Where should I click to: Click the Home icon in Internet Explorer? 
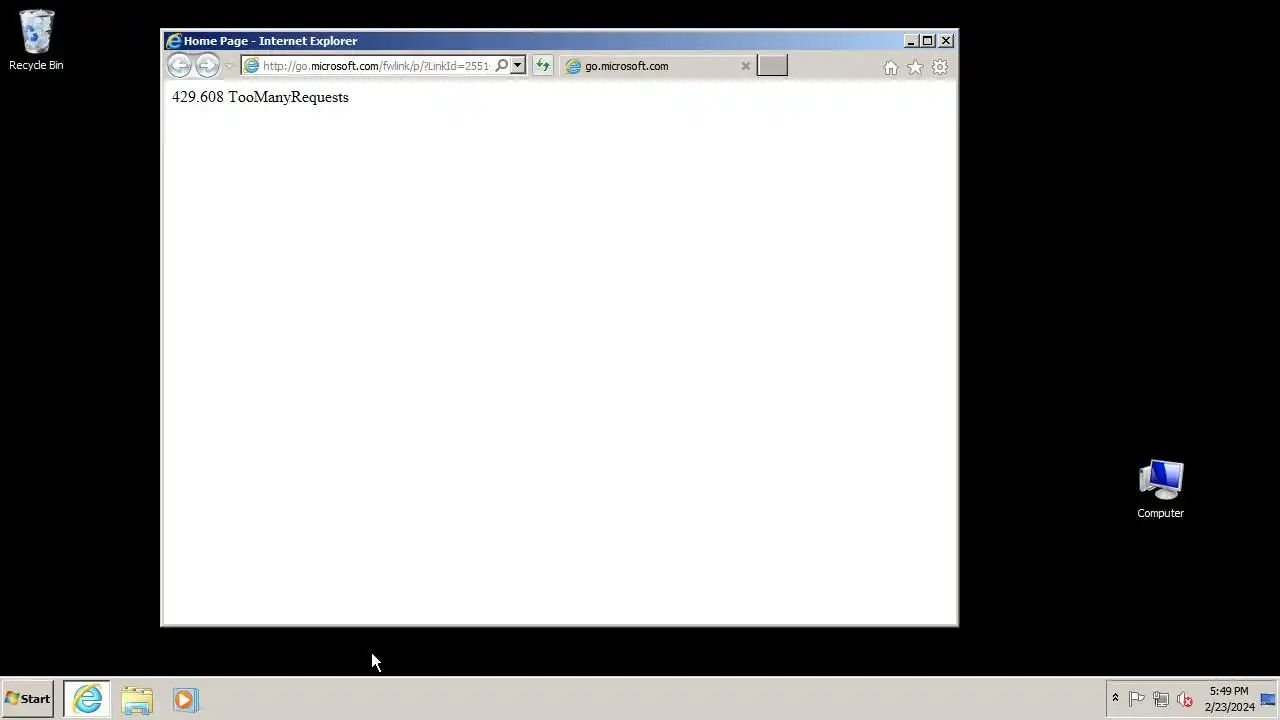[891, 67]
